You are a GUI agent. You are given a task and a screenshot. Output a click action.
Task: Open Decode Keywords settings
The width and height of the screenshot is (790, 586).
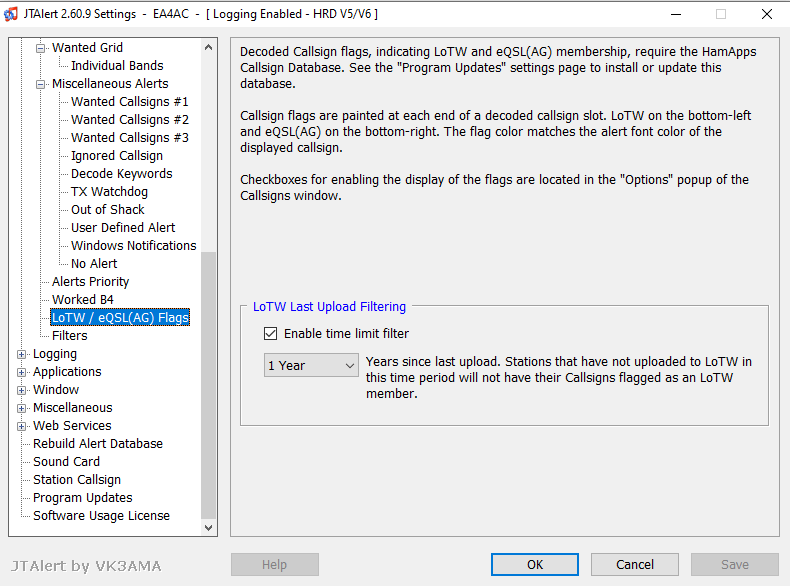[x=121, y=174]
